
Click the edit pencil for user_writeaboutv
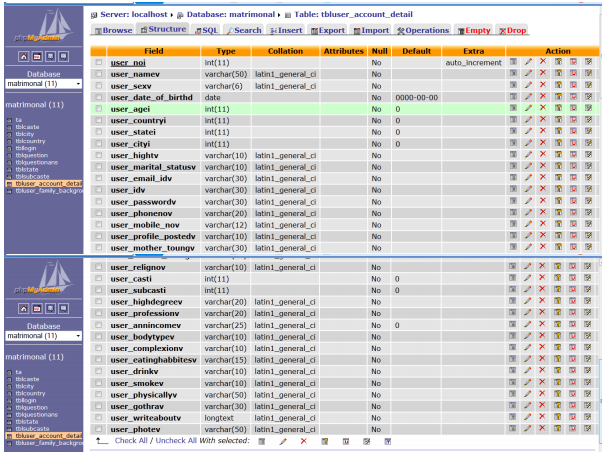coord(528,417)
